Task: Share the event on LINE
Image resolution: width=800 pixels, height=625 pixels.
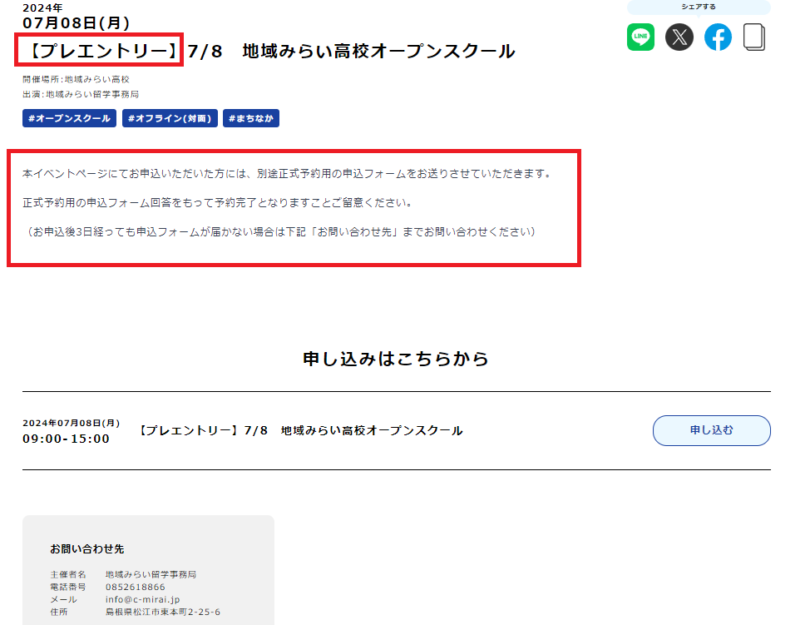Action: click(641, 38)
